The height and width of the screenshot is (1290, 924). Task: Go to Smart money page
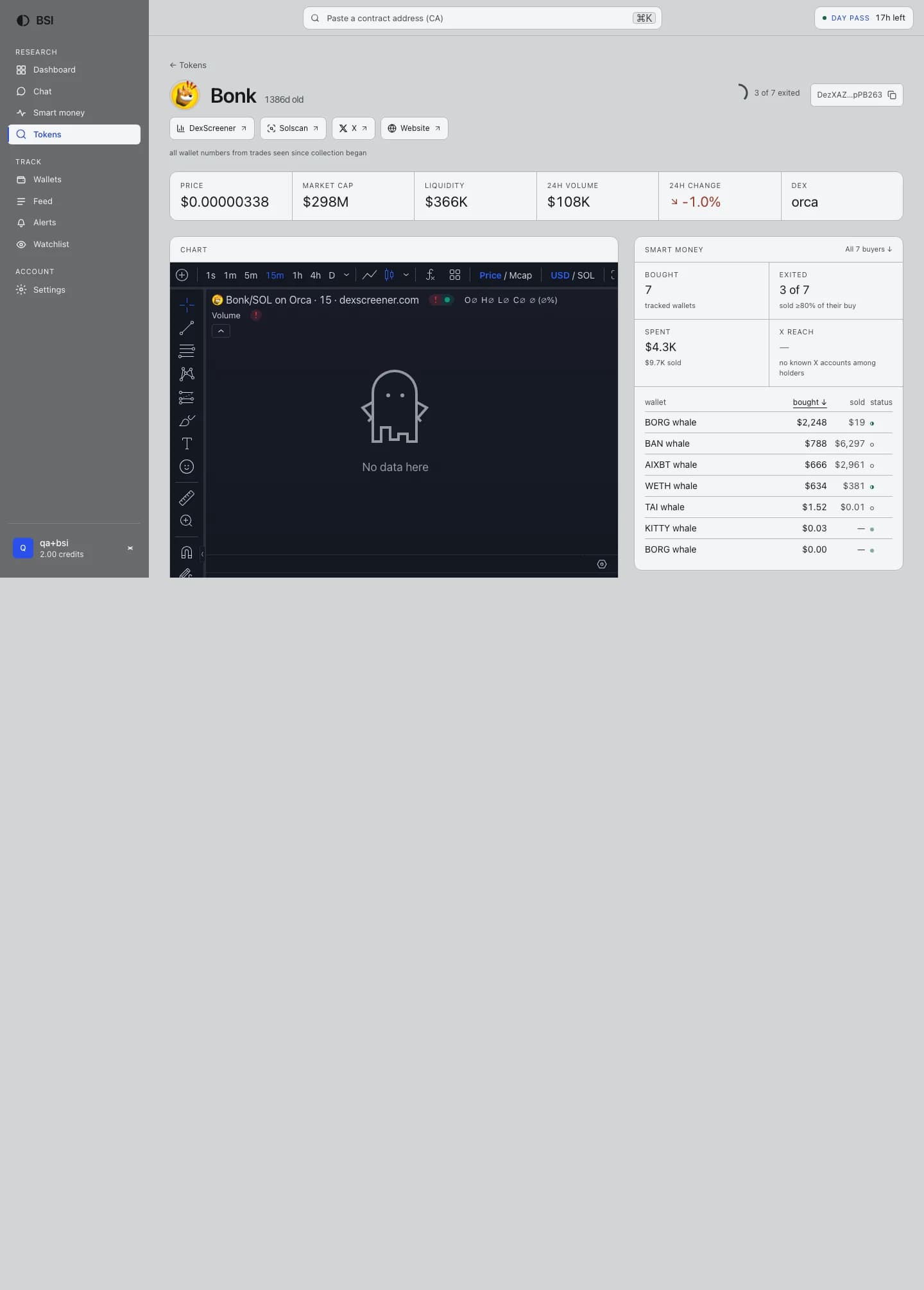[x=74, y=113]
